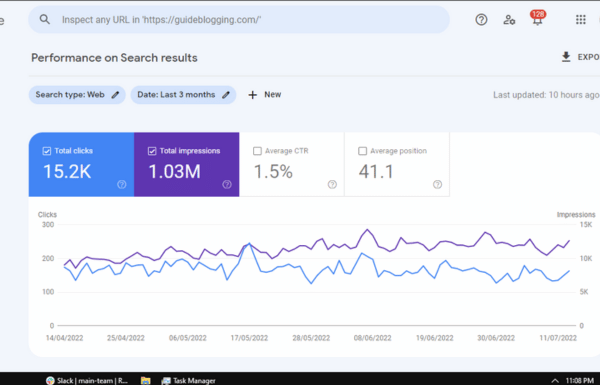600x385 pixels.
Task: Enable the Average position checkbox
Action: (x=362, y=151)
